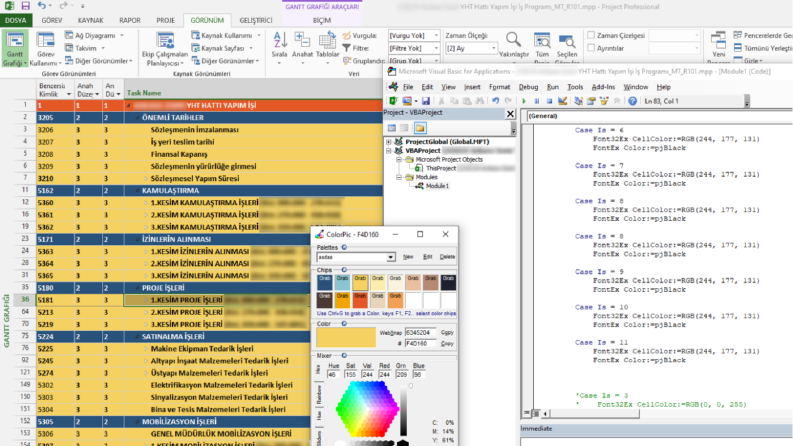
Task: Collapse the ÖNEMLİ TARİHLER summary task
Action: pos(138,118)
